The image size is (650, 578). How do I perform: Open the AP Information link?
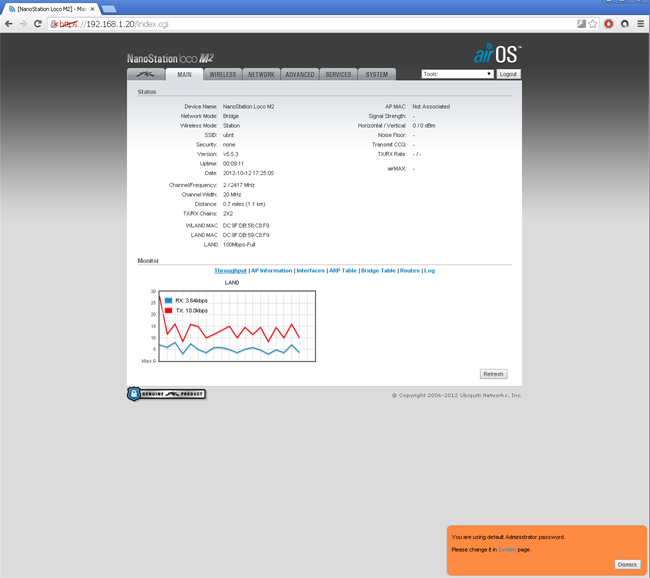pyautogui.click(x=272, y=271)
